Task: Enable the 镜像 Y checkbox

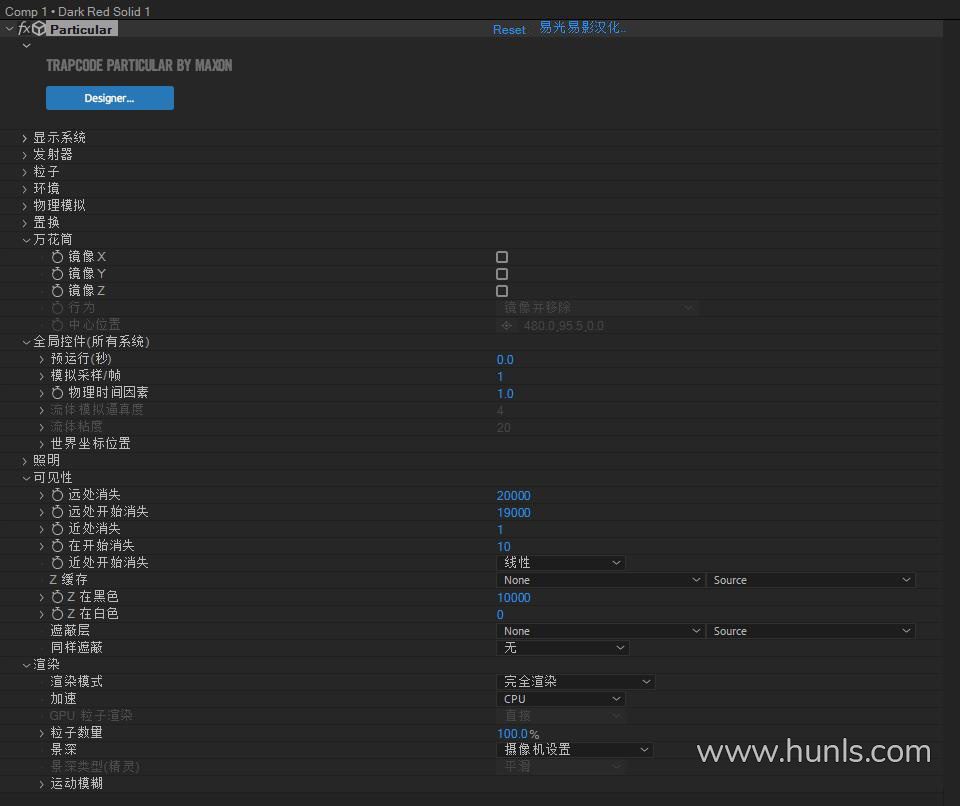Action: 502,274
